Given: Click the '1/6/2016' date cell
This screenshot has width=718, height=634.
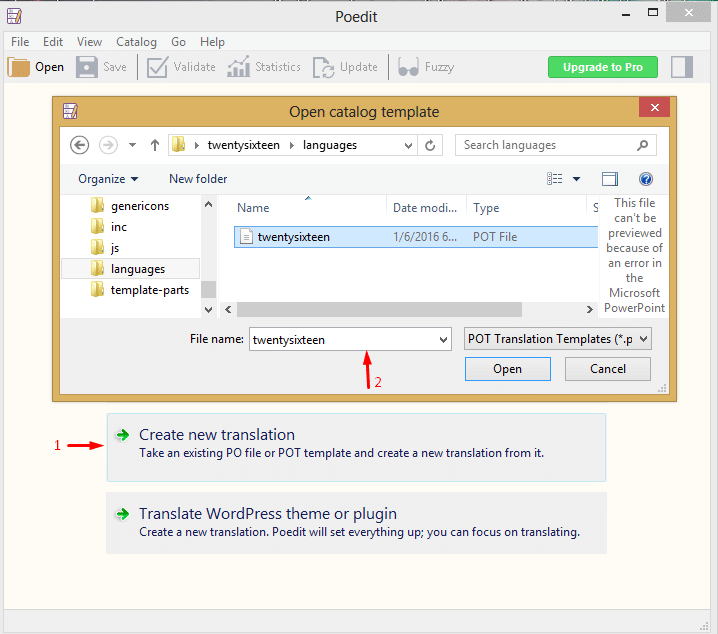Looking at the screenshot, I should (424, 237).
